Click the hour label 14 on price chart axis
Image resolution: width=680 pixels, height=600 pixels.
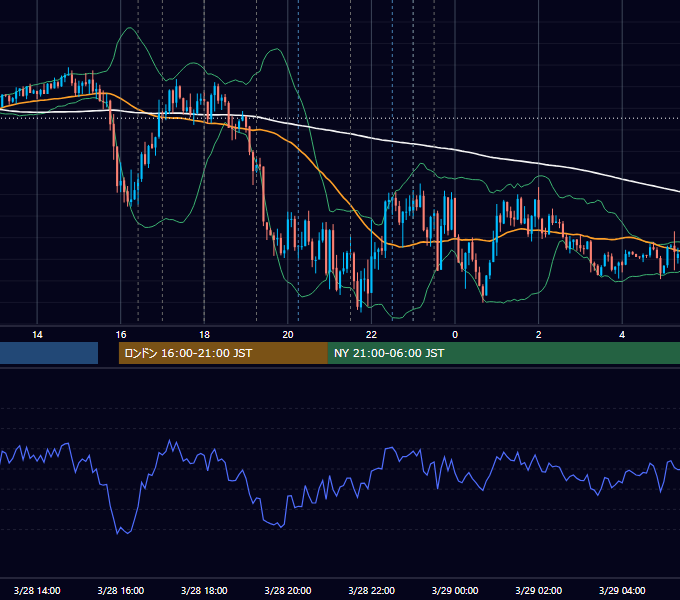pyautogui.click(x=37, y=334)
